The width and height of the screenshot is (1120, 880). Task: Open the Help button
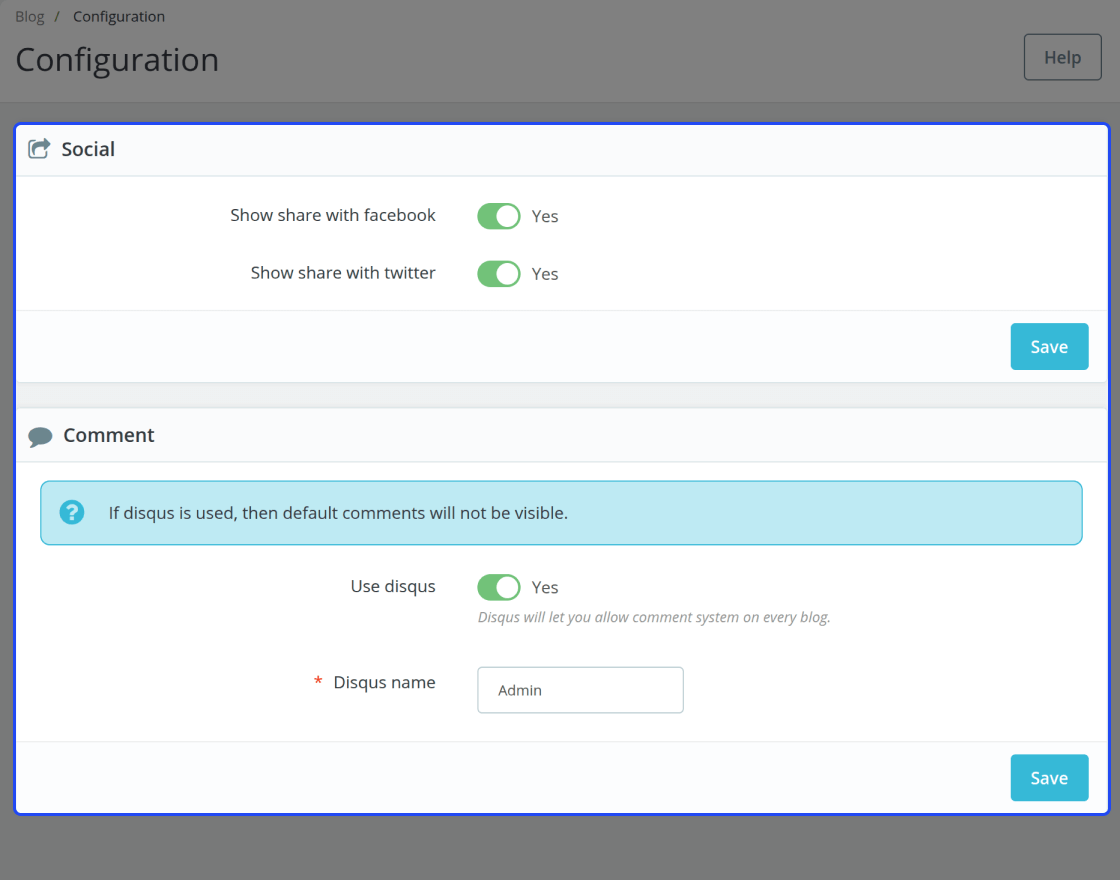[x=1063, y=57]
